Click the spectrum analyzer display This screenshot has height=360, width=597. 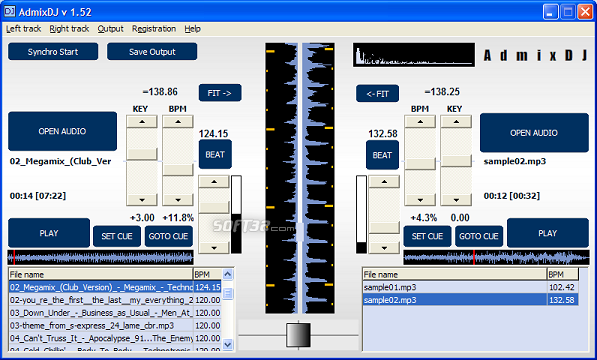pyautogui.click(x=414, y=55)
